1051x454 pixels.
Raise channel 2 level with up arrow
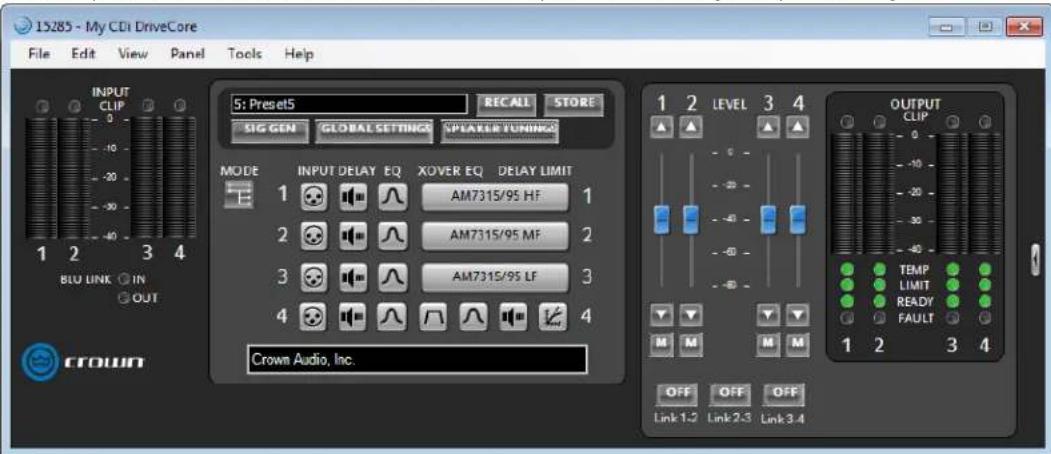tap(690, 126)
